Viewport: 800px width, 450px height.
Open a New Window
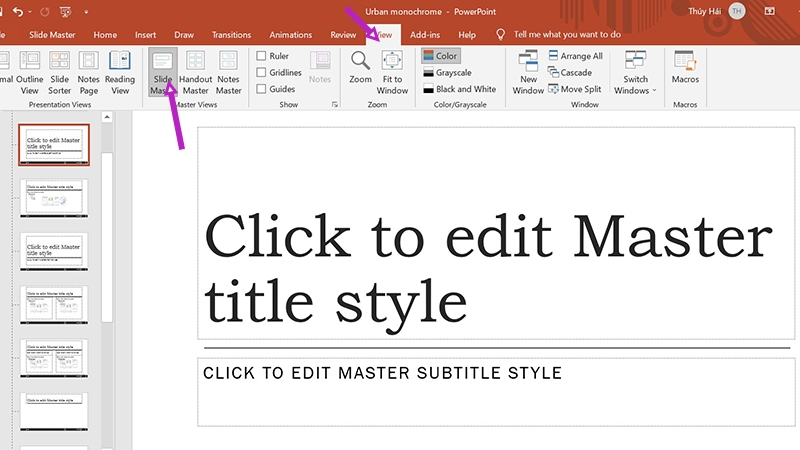click(x=528, y=73)
